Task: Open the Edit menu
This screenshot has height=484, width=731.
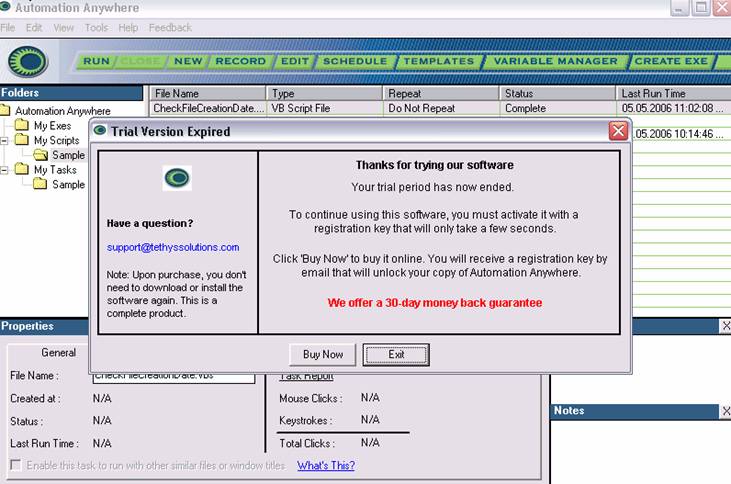Action: (x=34, y=28)
